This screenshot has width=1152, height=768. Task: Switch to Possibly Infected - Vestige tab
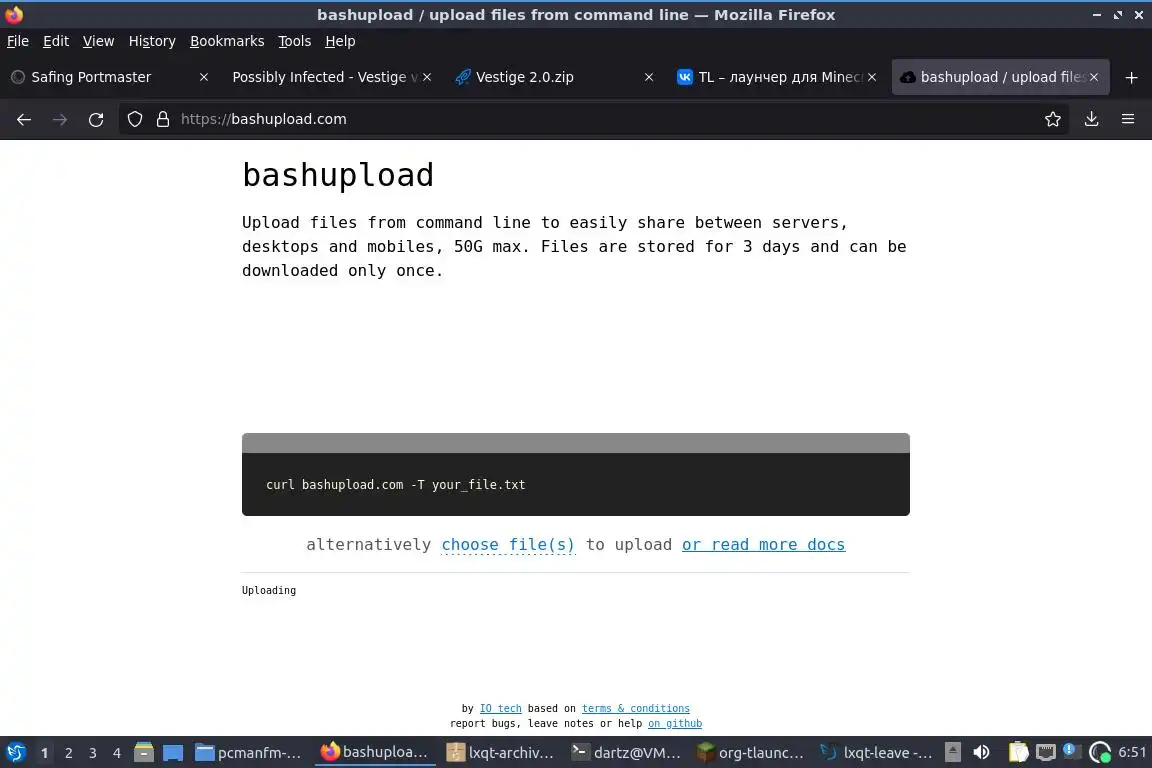point(327,77)
